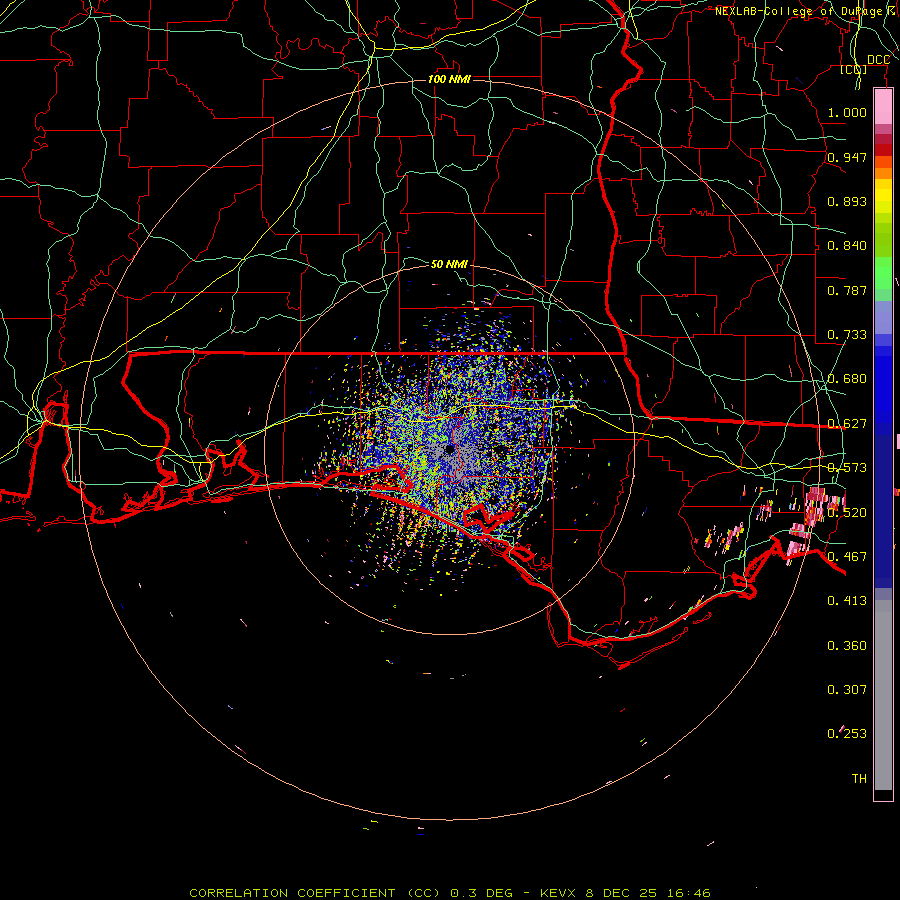The width and height of the screenshot is (900, 900).
Task: Pick the pink segment at top of color bar
Action: click(883, 107)
